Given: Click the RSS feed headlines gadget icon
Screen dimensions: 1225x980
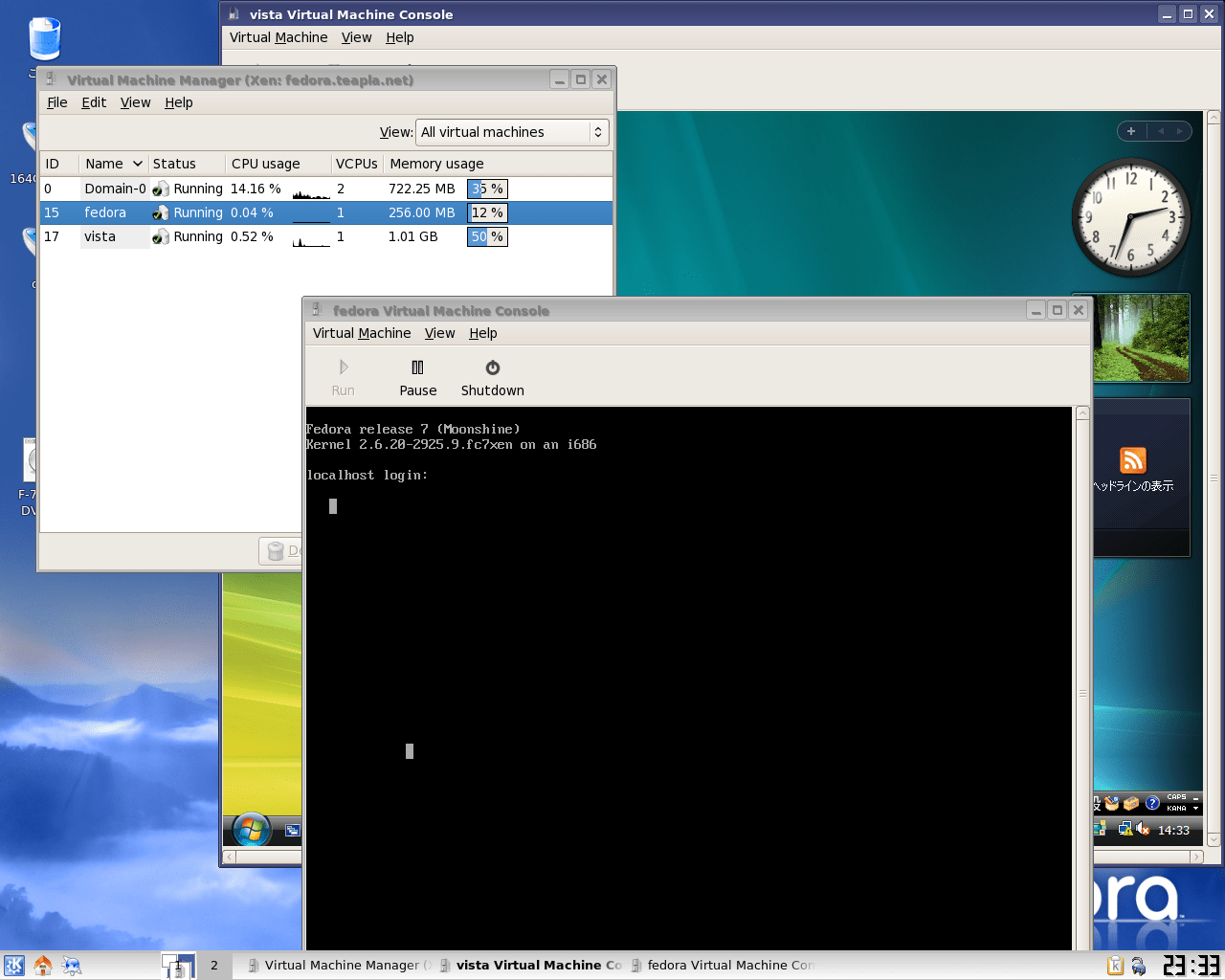Looking at the screenshot, I should [x=1133, y=460].
